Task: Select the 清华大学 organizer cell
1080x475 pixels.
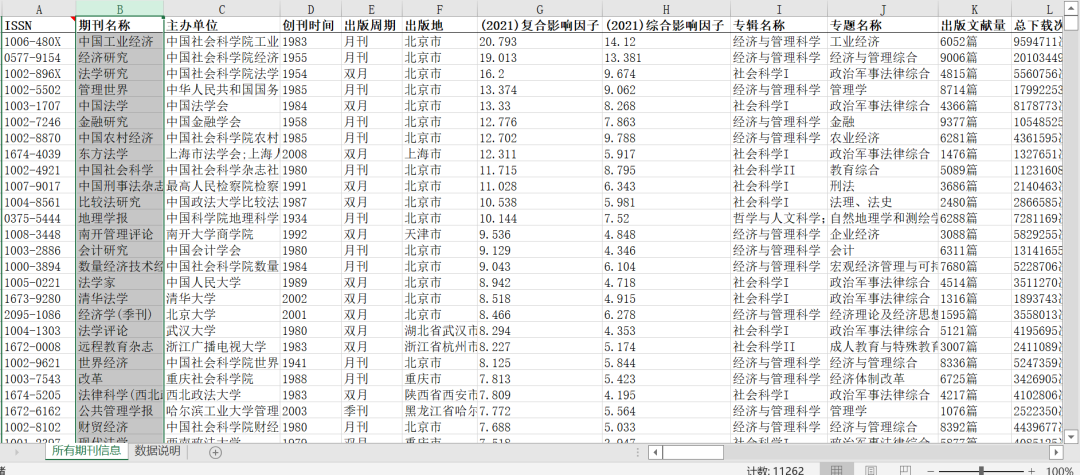Action: pyautogui.click(x=222, y=299)
